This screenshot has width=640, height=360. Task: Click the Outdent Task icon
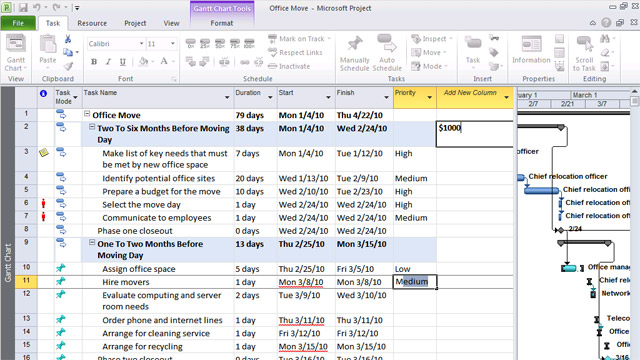coord(191,62)
